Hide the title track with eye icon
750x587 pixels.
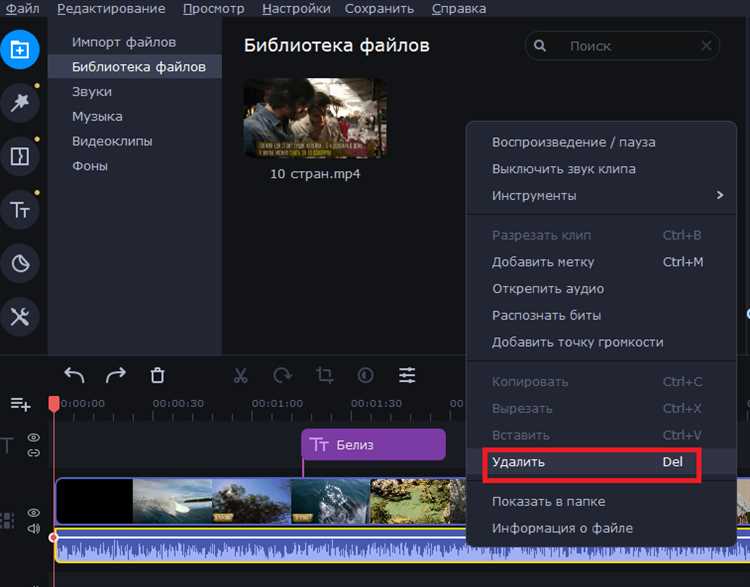34,437
